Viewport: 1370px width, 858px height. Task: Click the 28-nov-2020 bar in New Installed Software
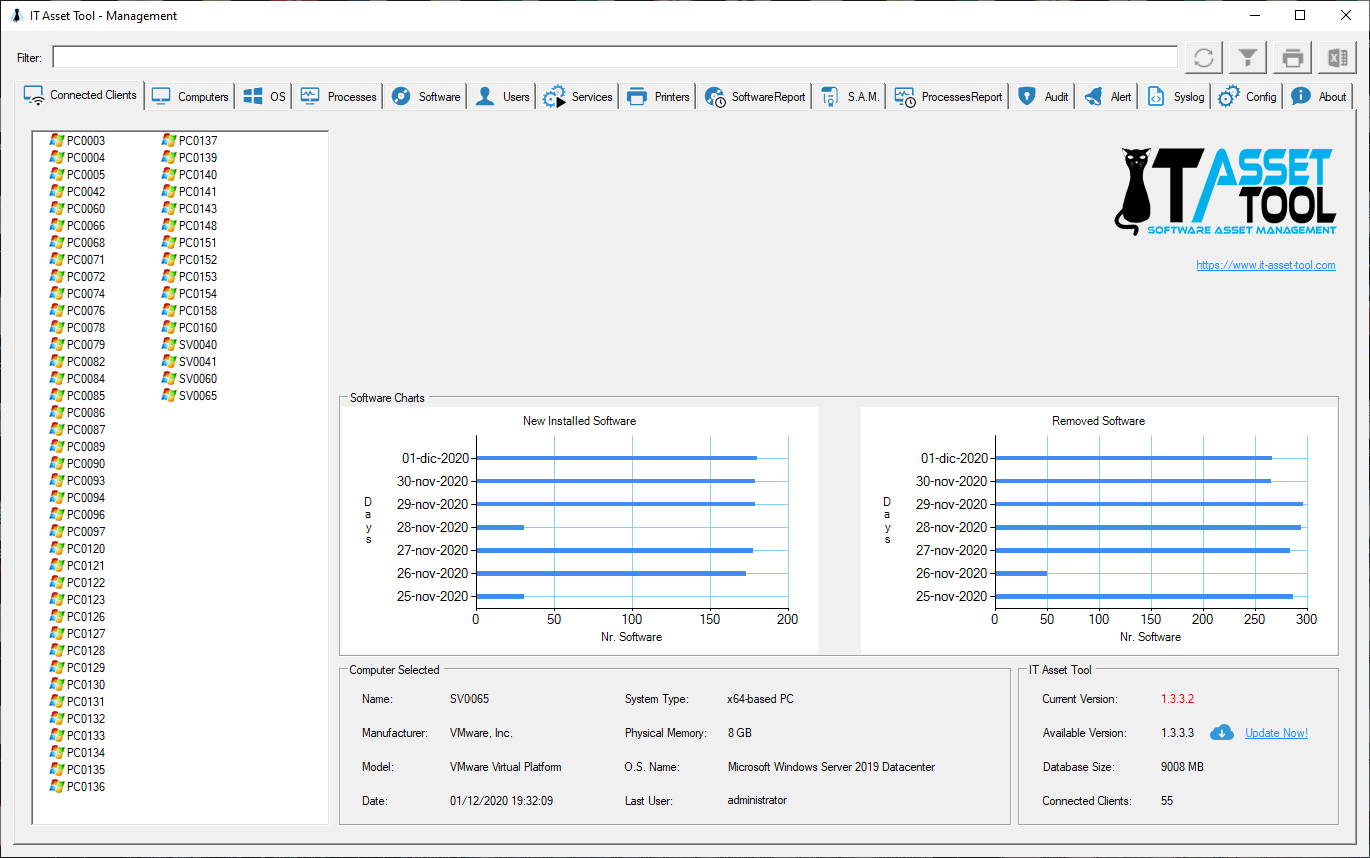[x=500, y=527]
